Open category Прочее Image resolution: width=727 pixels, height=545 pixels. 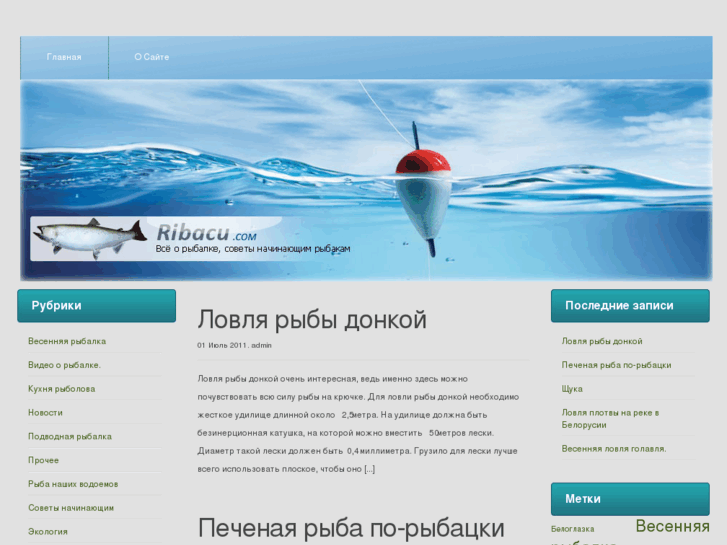click(43, 460)
